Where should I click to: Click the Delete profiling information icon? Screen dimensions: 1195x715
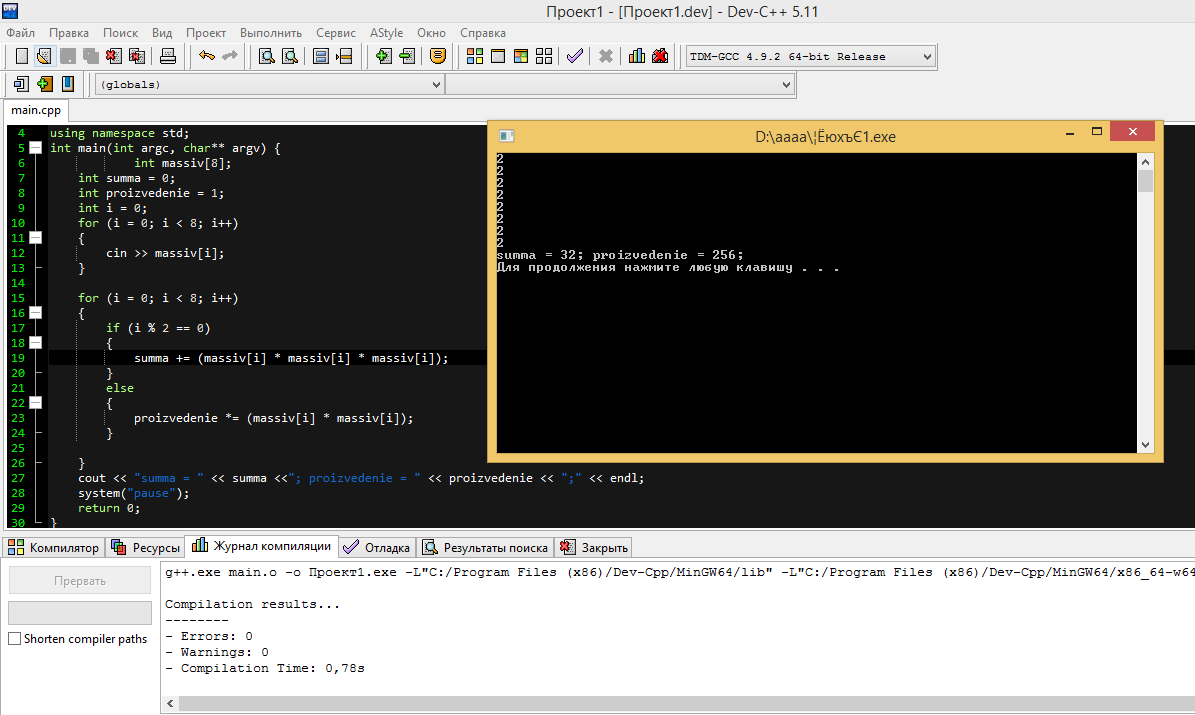pyautogui.click(x=660, y=56)
